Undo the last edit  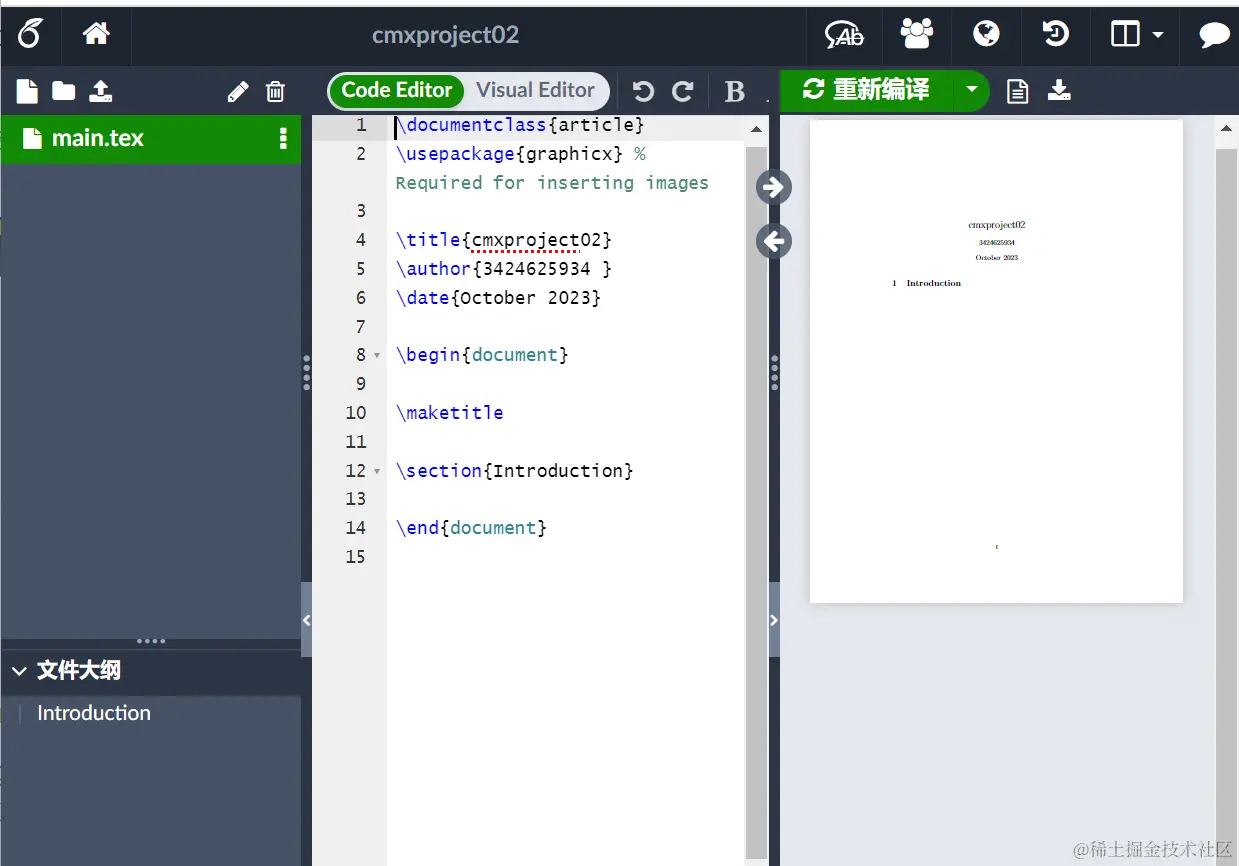pos(643,92)
